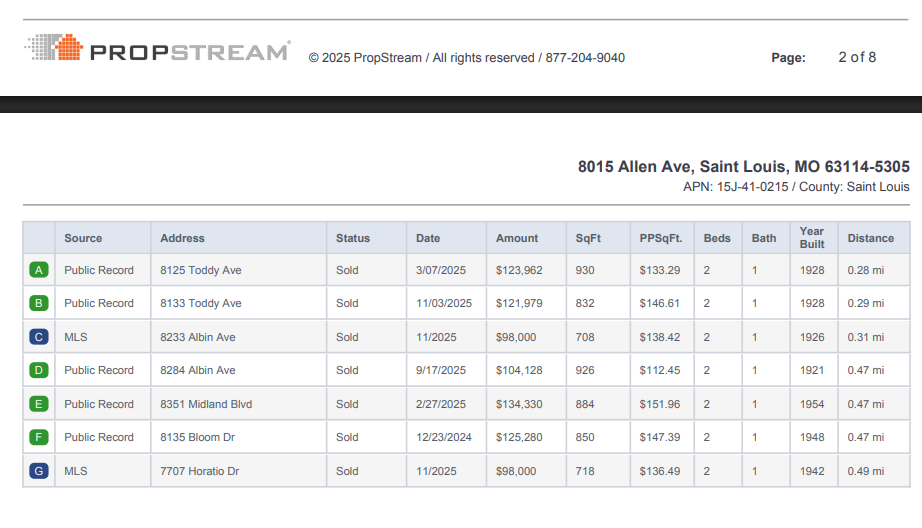Click the Year Built column header
The height and width of the screenshot is (528, 922).
point(812,238)
